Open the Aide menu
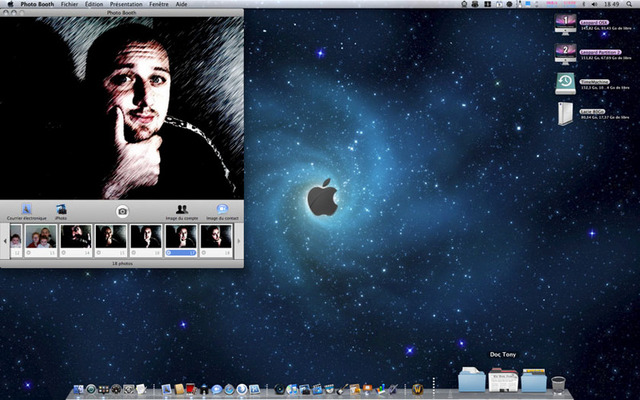 [x=181, y=4]
